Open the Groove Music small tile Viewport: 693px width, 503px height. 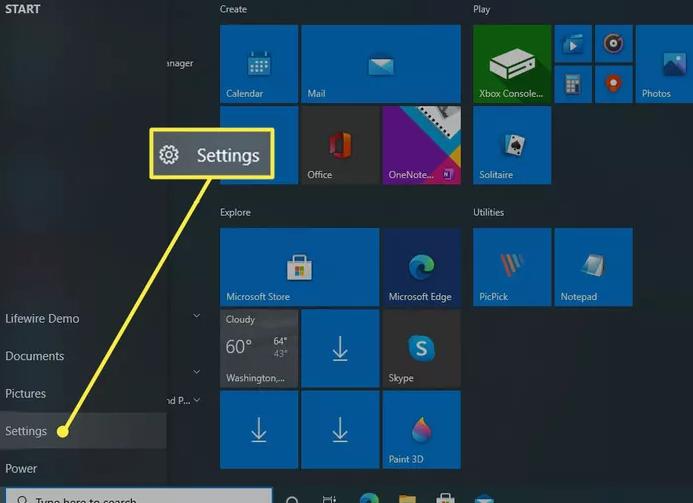[612, 44]
